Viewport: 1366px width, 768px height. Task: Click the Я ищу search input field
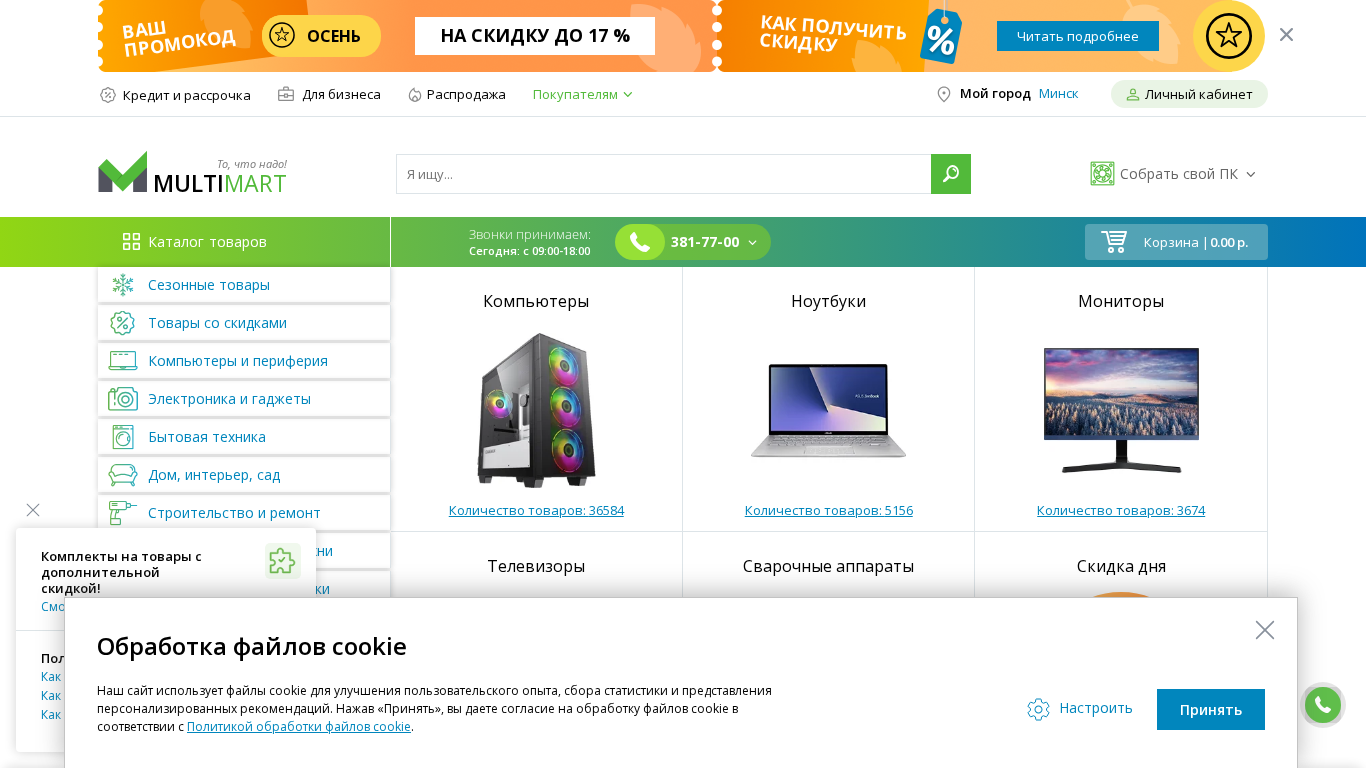(x=664, y=174)
